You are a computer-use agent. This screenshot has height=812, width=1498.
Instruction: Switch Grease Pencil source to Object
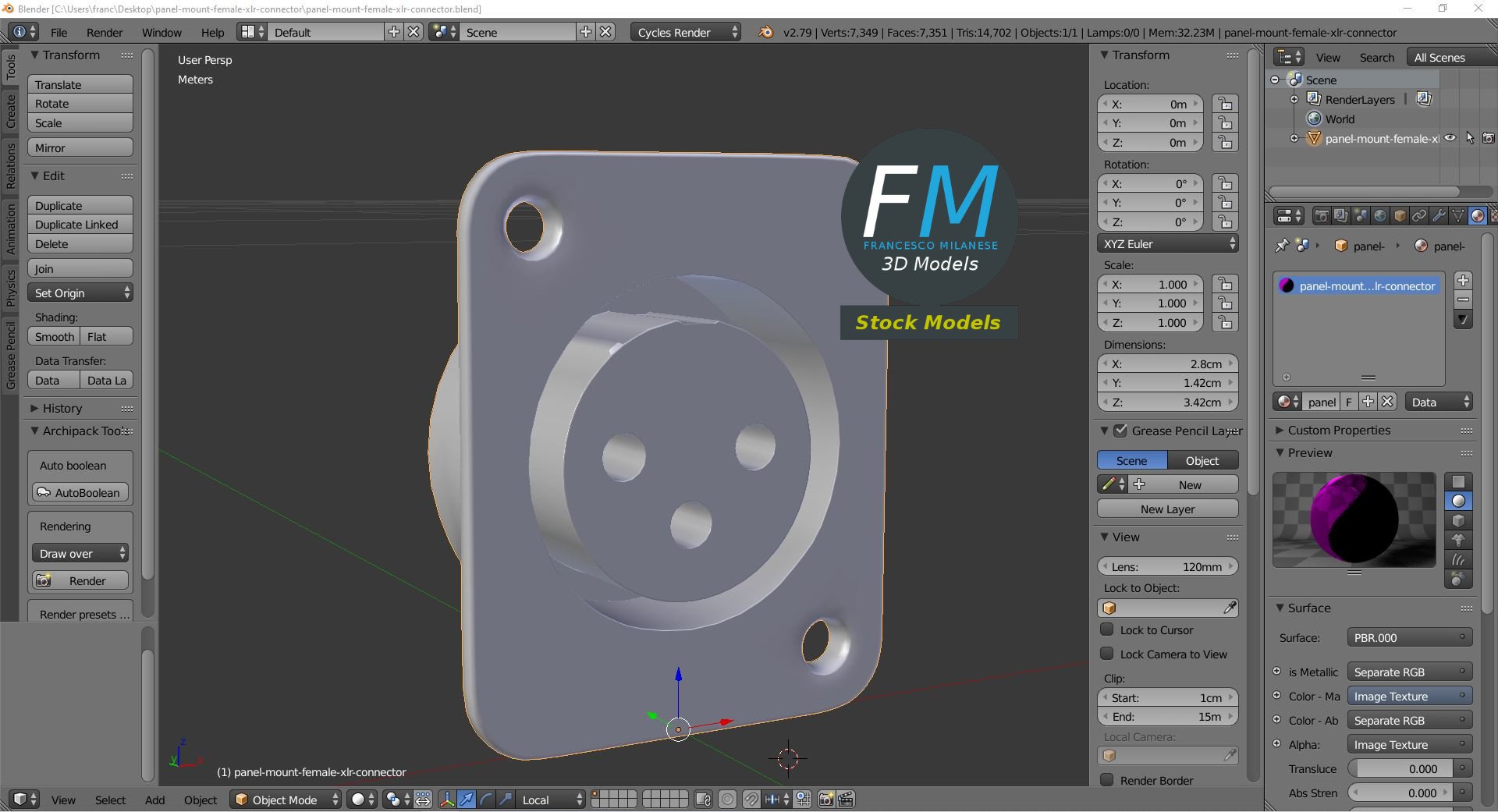[x=1202, y=460]
